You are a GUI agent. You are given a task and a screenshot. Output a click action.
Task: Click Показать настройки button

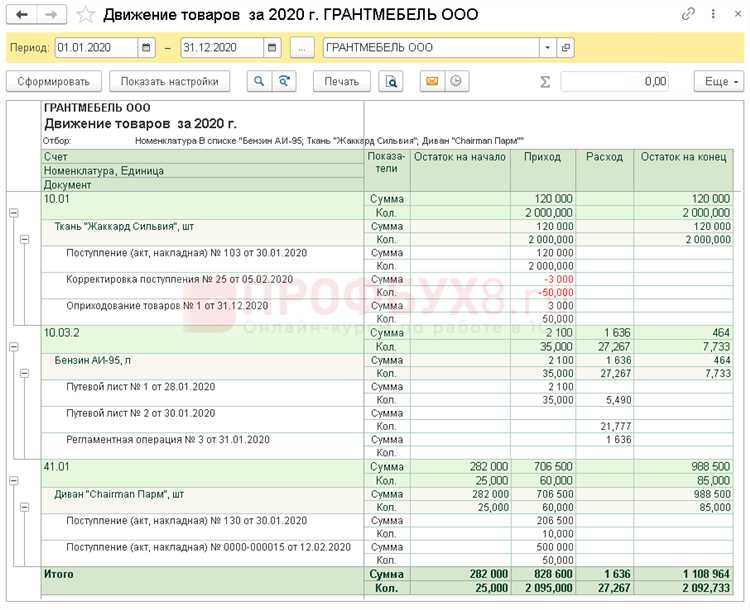coord(169,81)
